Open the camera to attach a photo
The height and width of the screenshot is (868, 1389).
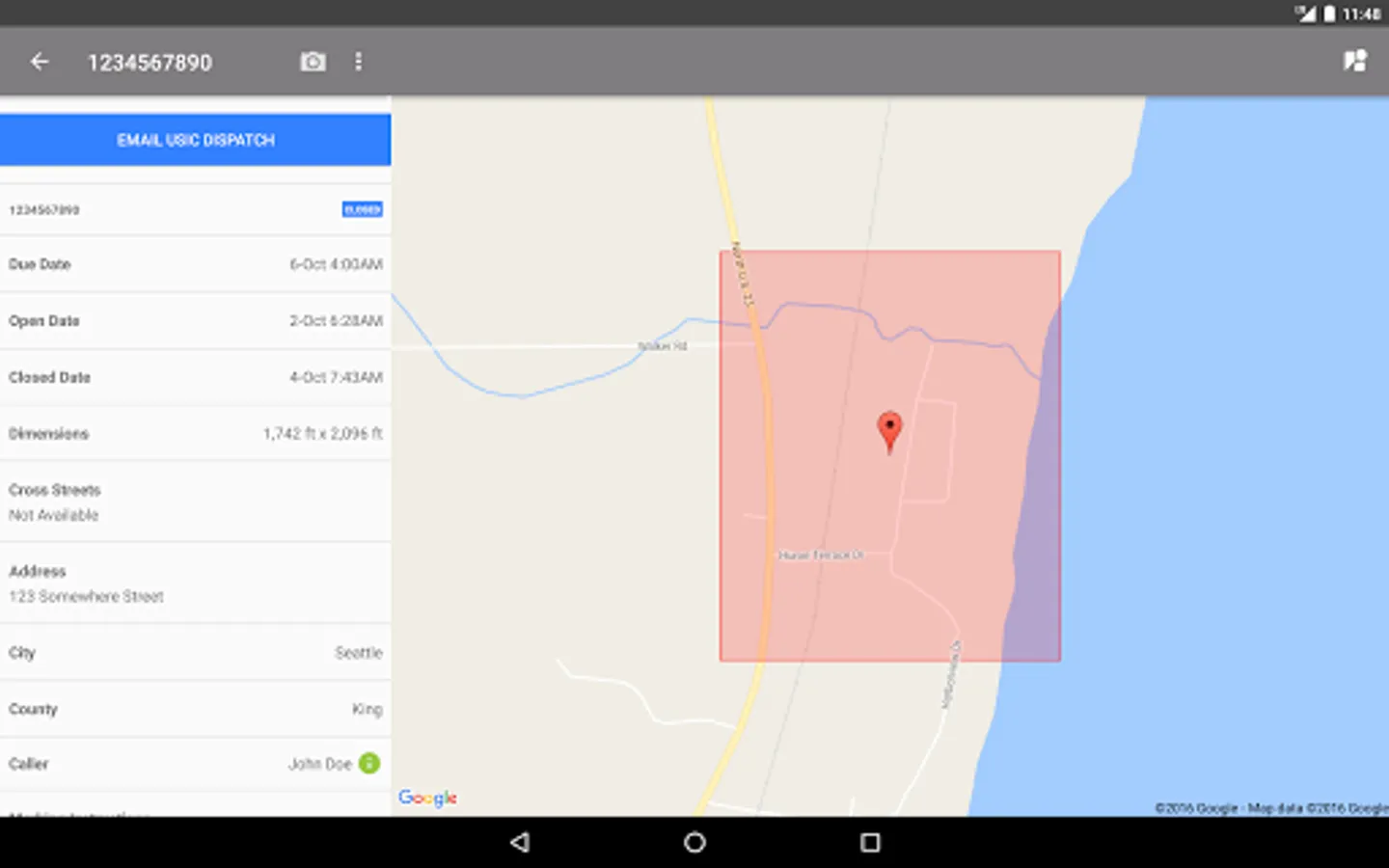coord(313,62)
